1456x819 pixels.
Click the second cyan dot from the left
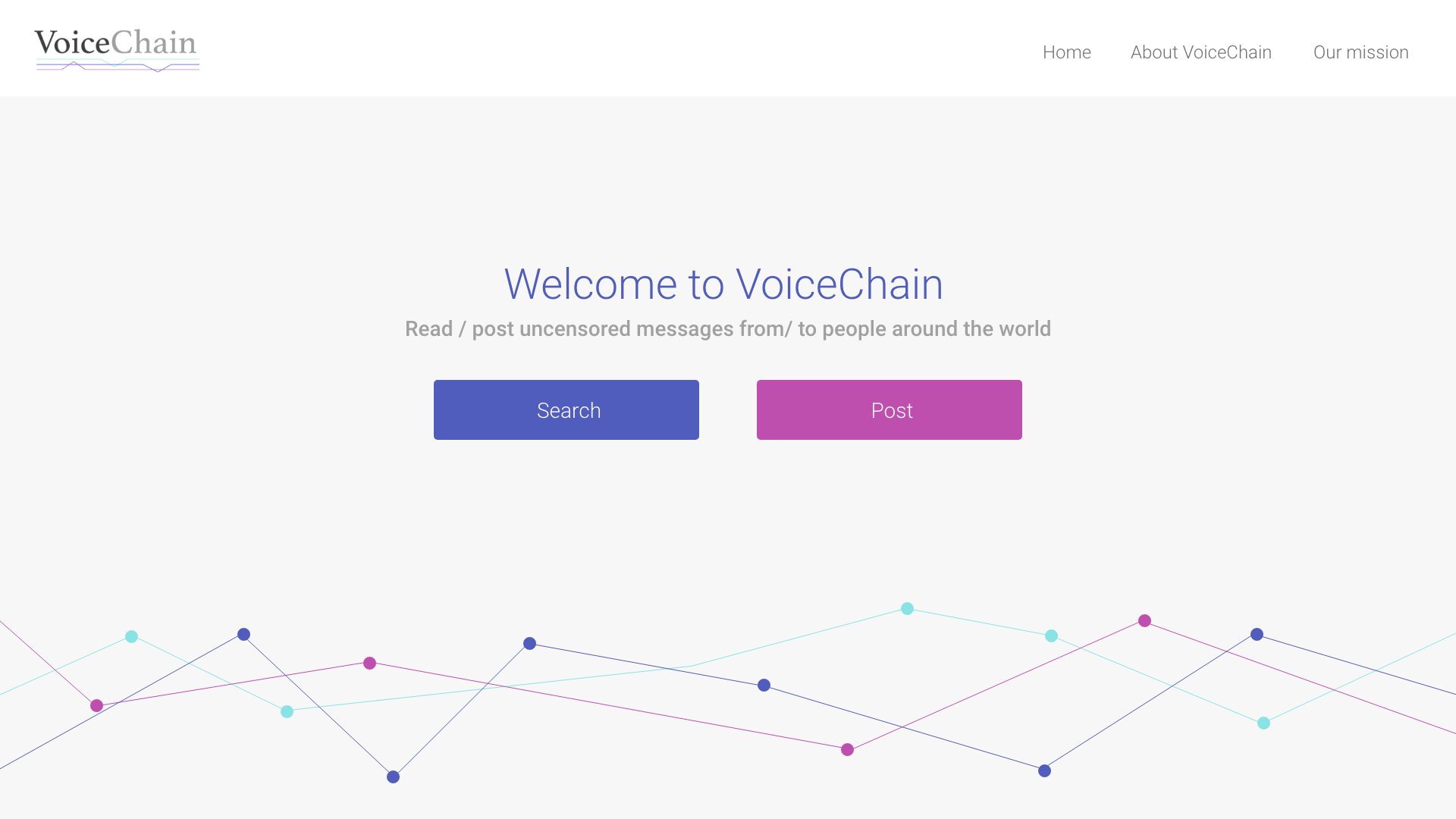click(287, 711)
